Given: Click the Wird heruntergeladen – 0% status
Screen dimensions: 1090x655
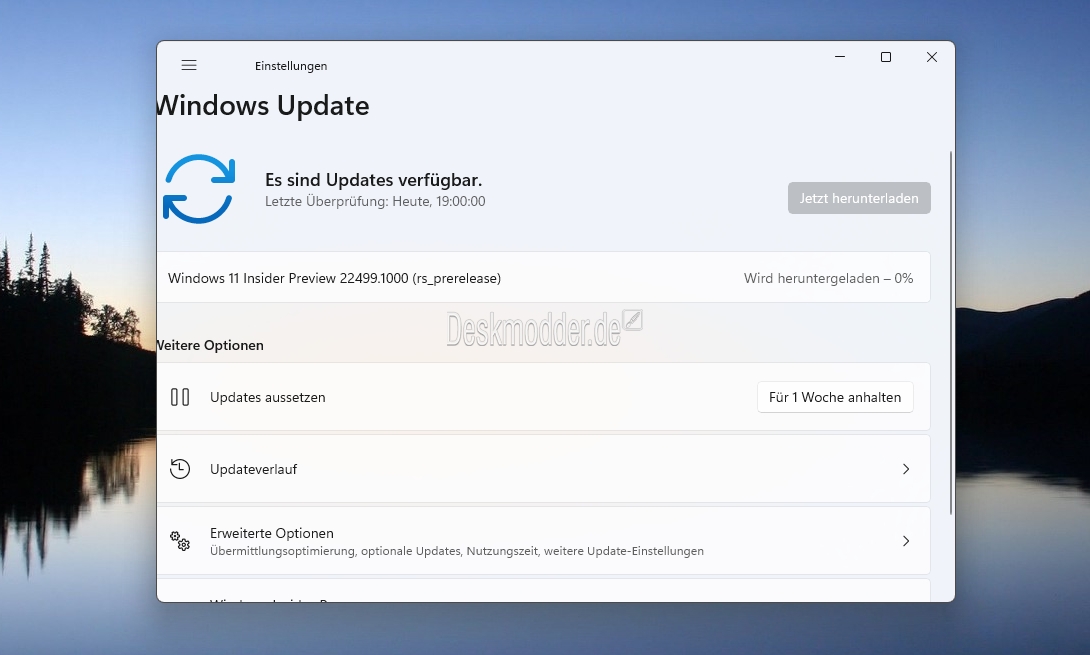Looking at the screenshot, I should click(829, 278).
